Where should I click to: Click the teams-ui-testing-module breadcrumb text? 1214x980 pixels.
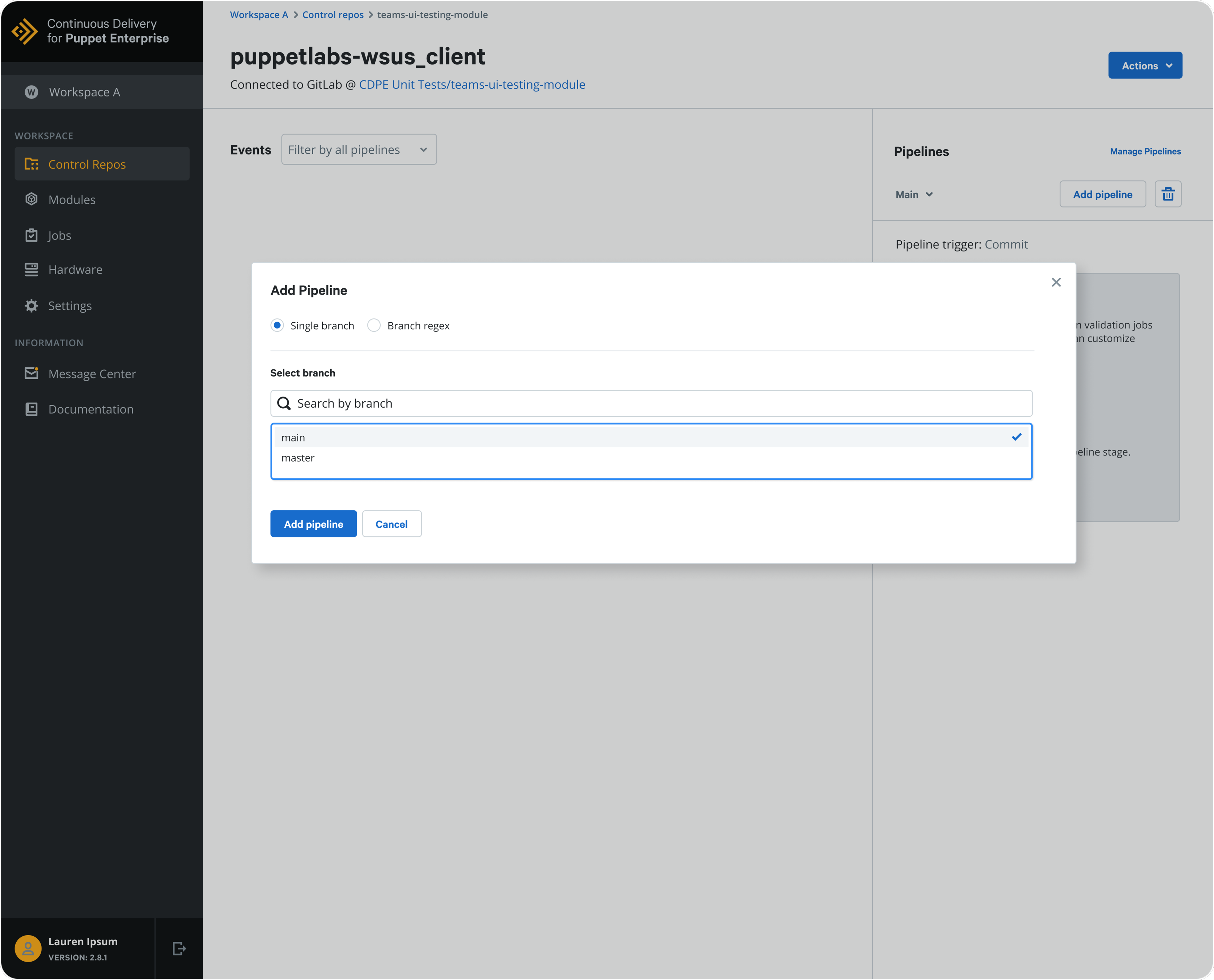tap(432, 15)
